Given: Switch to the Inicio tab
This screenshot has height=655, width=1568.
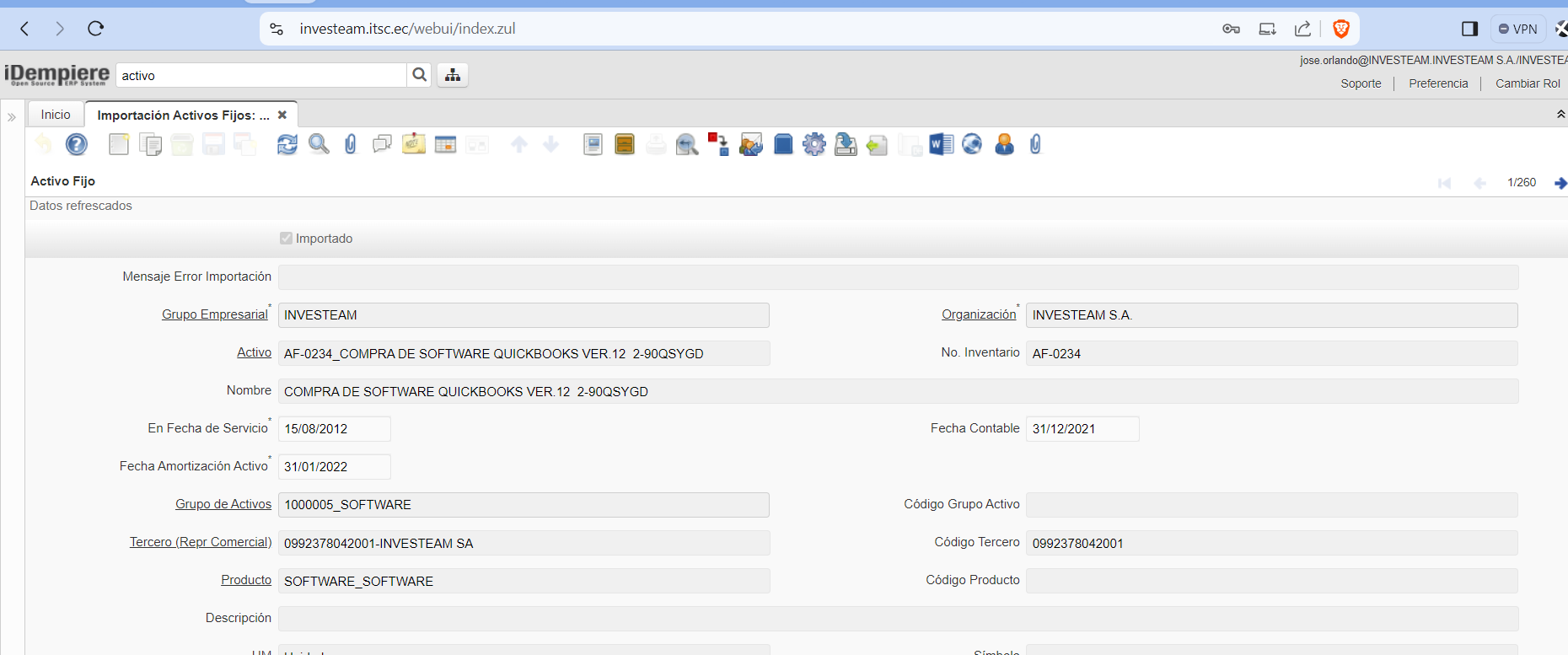Looking at the screenshot, I should pyautogui.click(x=56, y=115).
